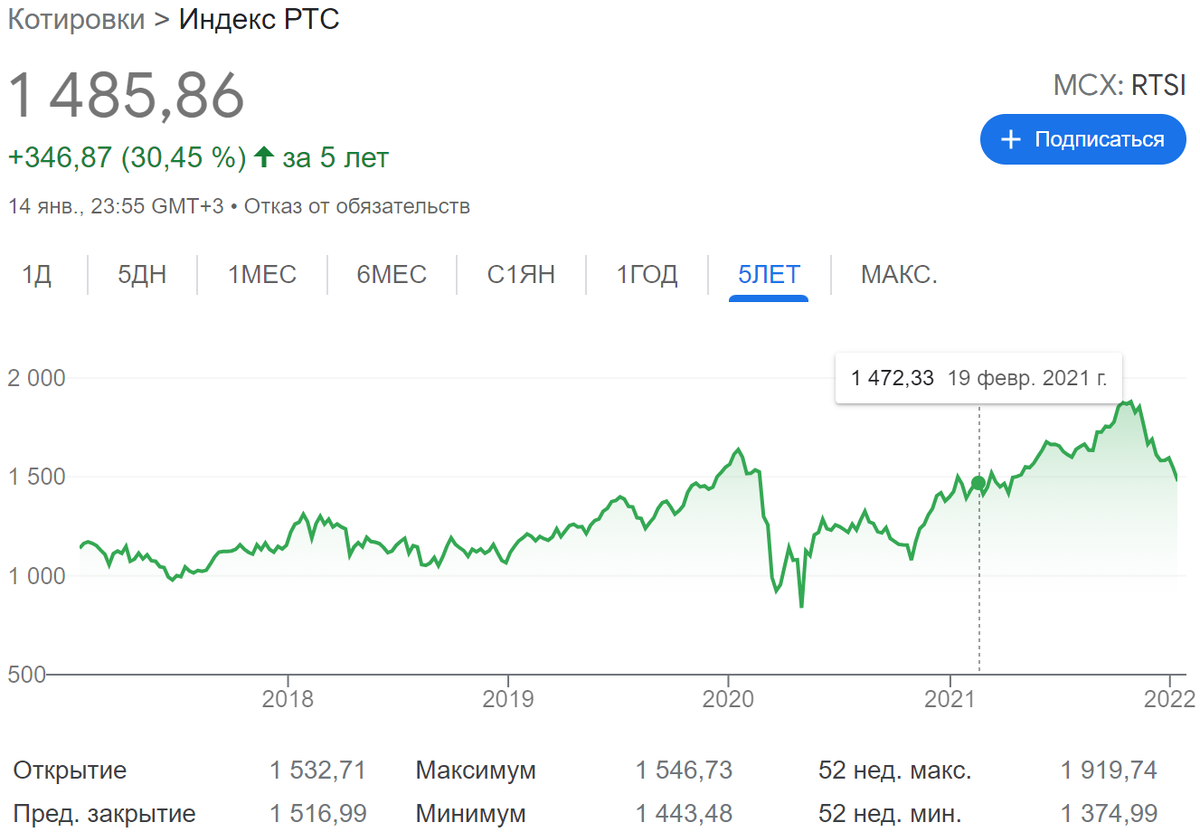Screen dimensions: 1200x832
Task: Switch to the 1Д time range tab
Action: coord(37,274)
